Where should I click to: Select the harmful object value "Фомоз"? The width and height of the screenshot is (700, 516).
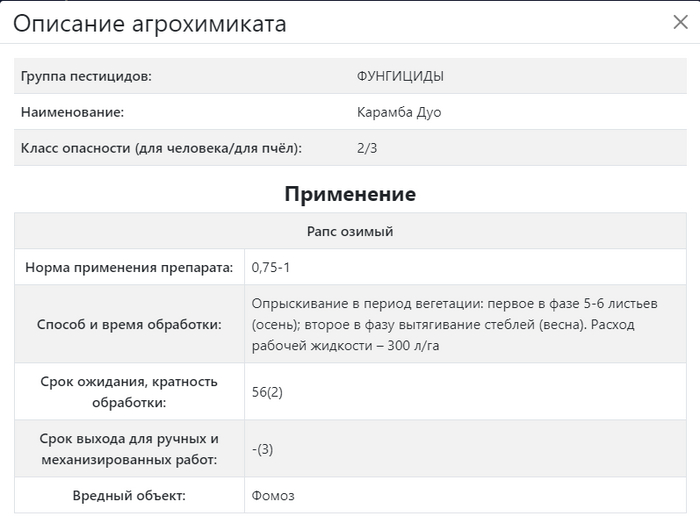coord(274,496)
